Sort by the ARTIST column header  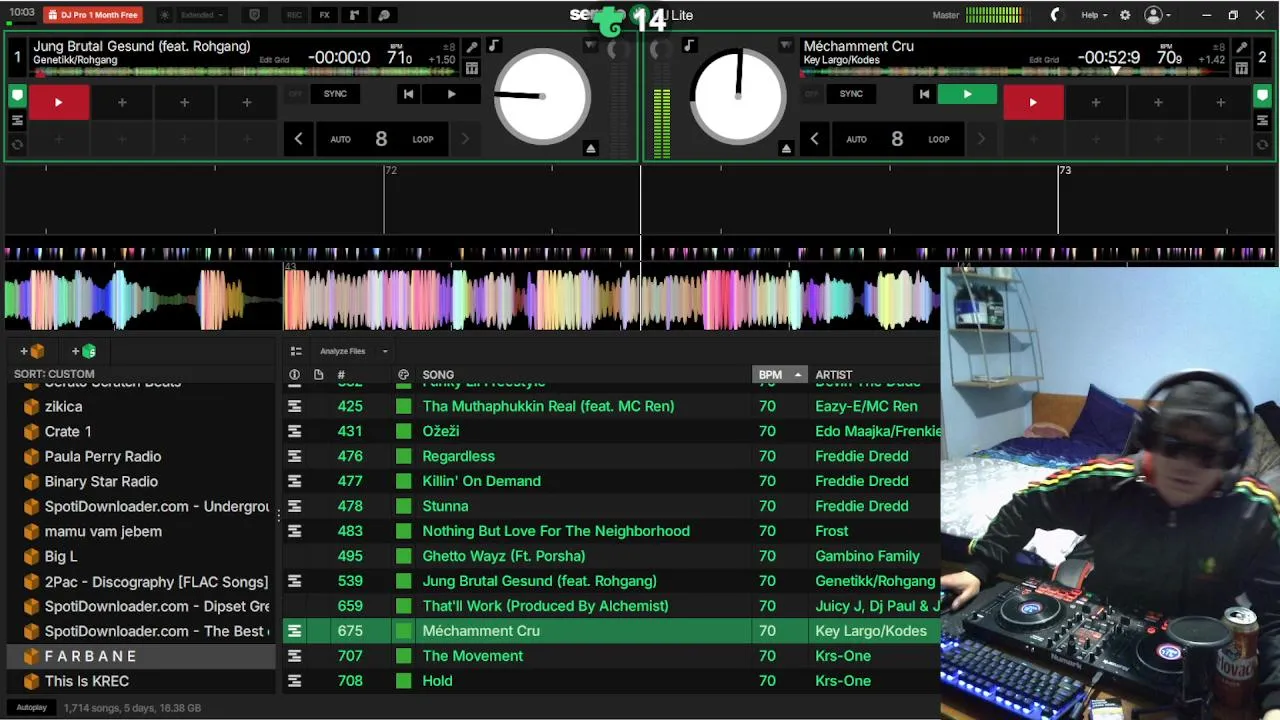pyautogui.click(x=834, y=375)
